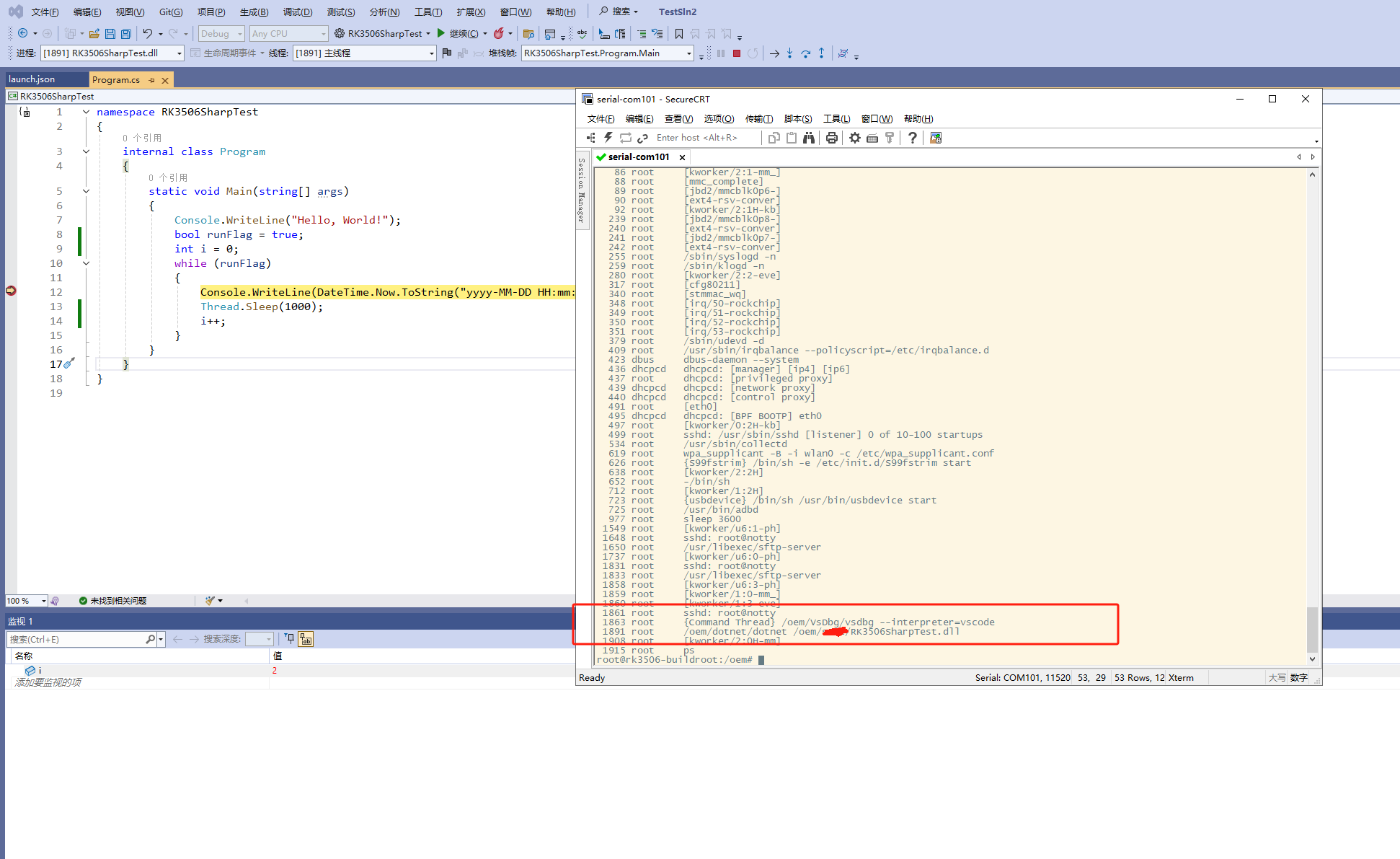
Task: Expand the thread selector showing 主线程
Action: tap(431, 53)
